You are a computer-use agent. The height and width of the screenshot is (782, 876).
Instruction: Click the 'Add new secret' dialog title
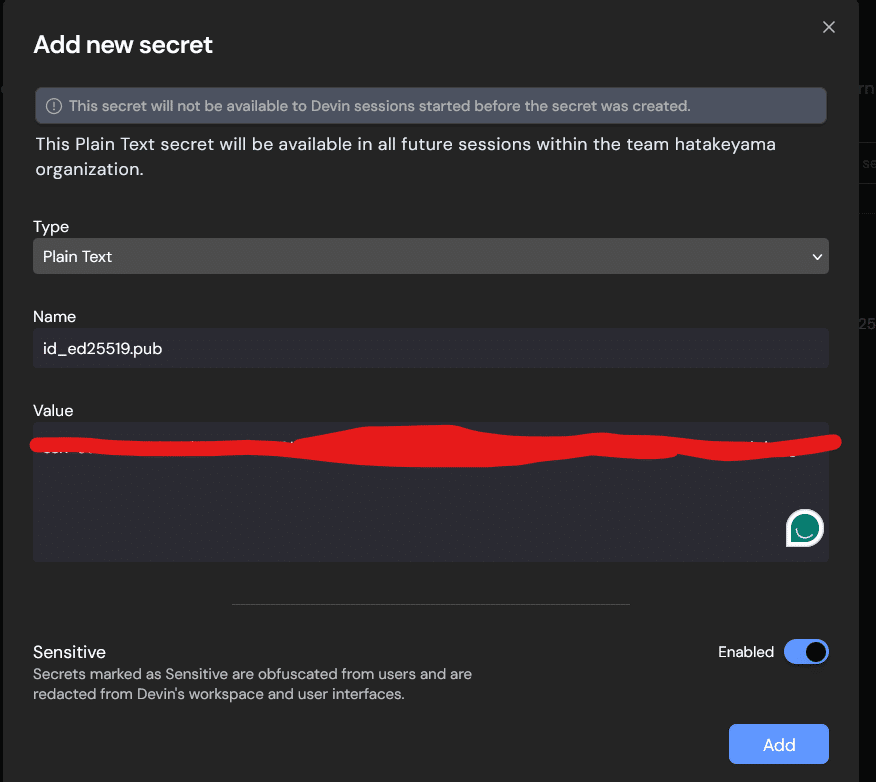point(123,45)
